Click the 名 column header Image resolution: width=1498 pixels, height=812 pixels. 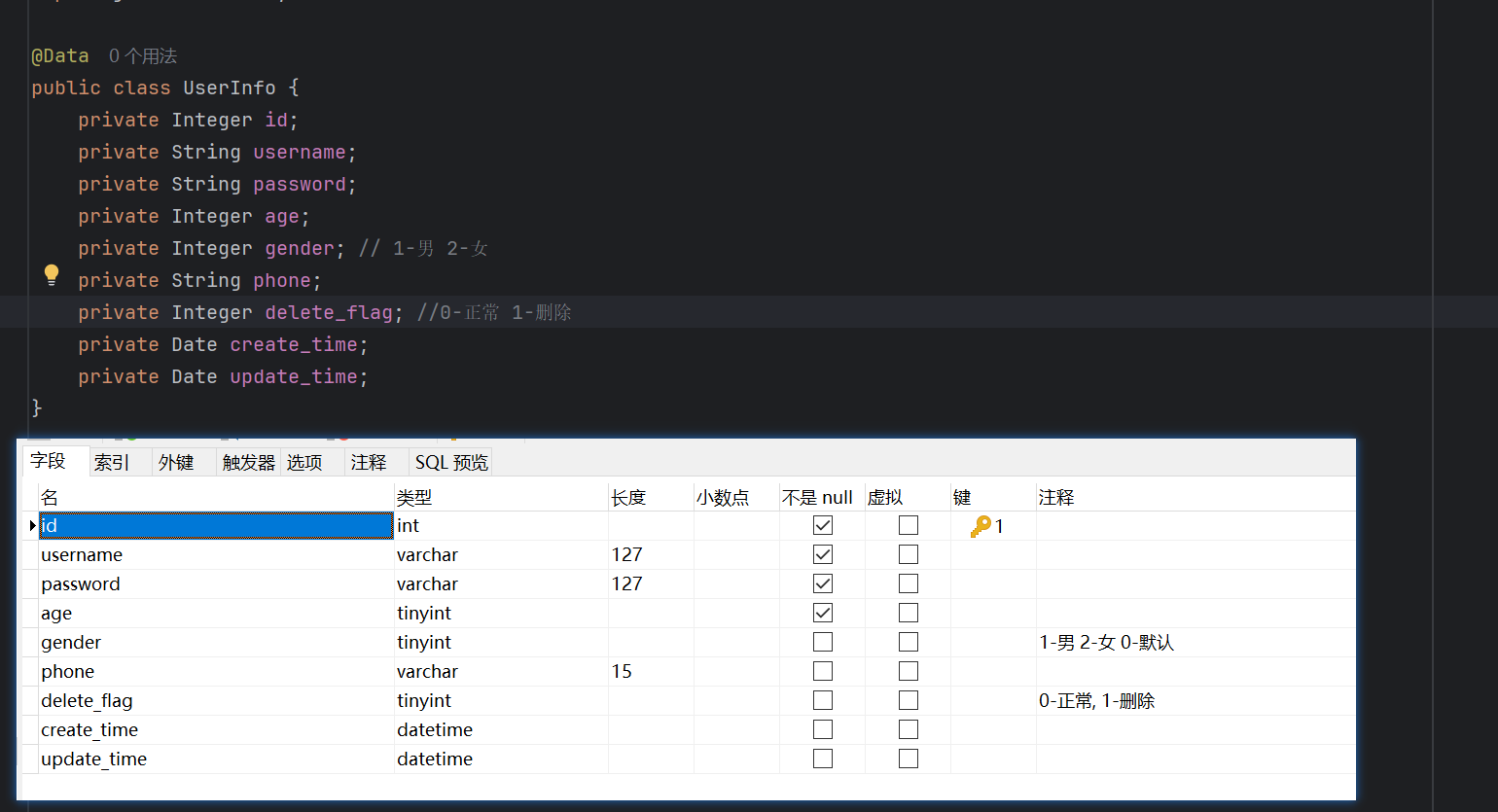216,498
